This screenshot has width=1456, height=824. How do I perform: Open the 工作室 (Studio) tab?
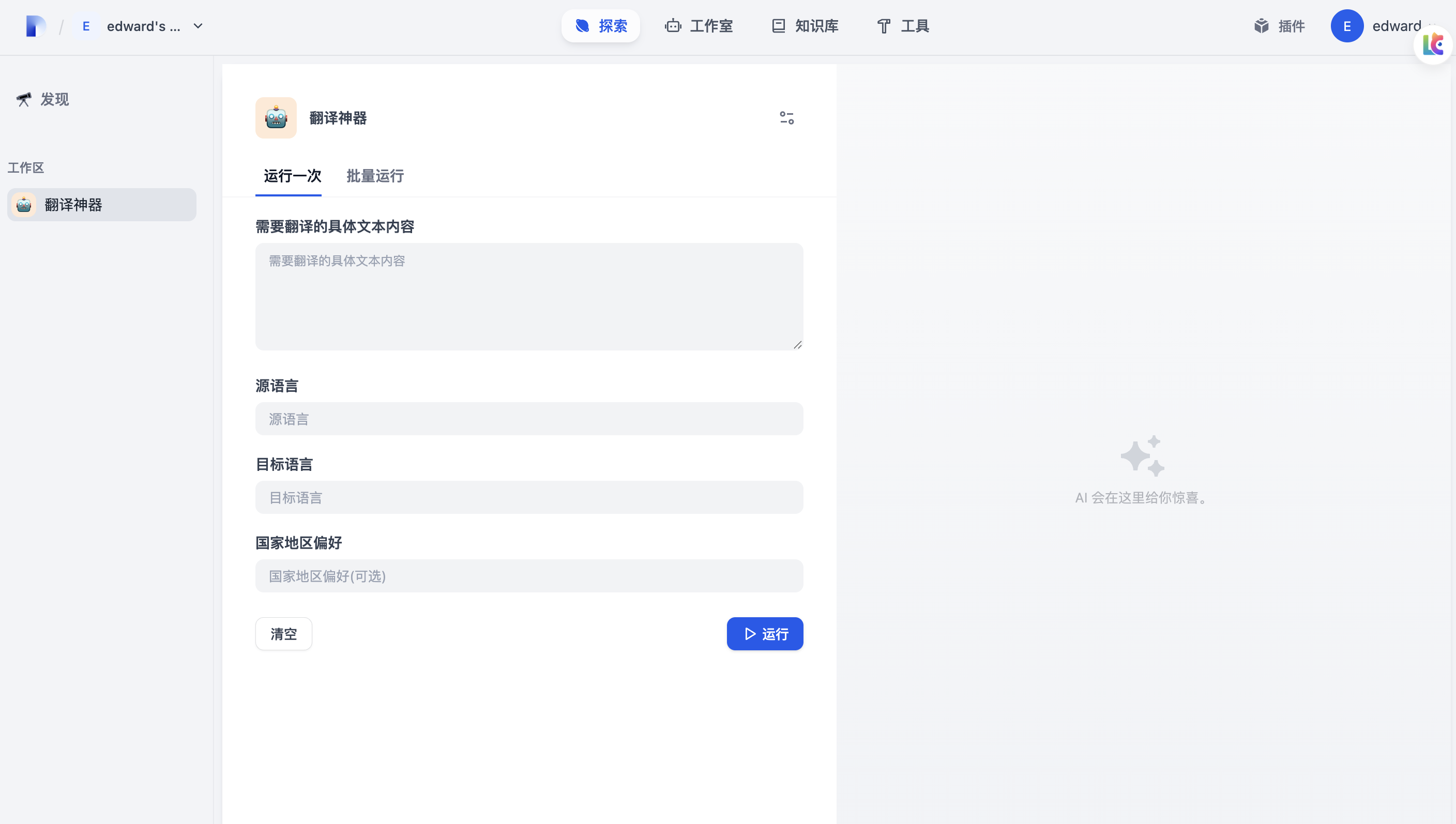699,26
